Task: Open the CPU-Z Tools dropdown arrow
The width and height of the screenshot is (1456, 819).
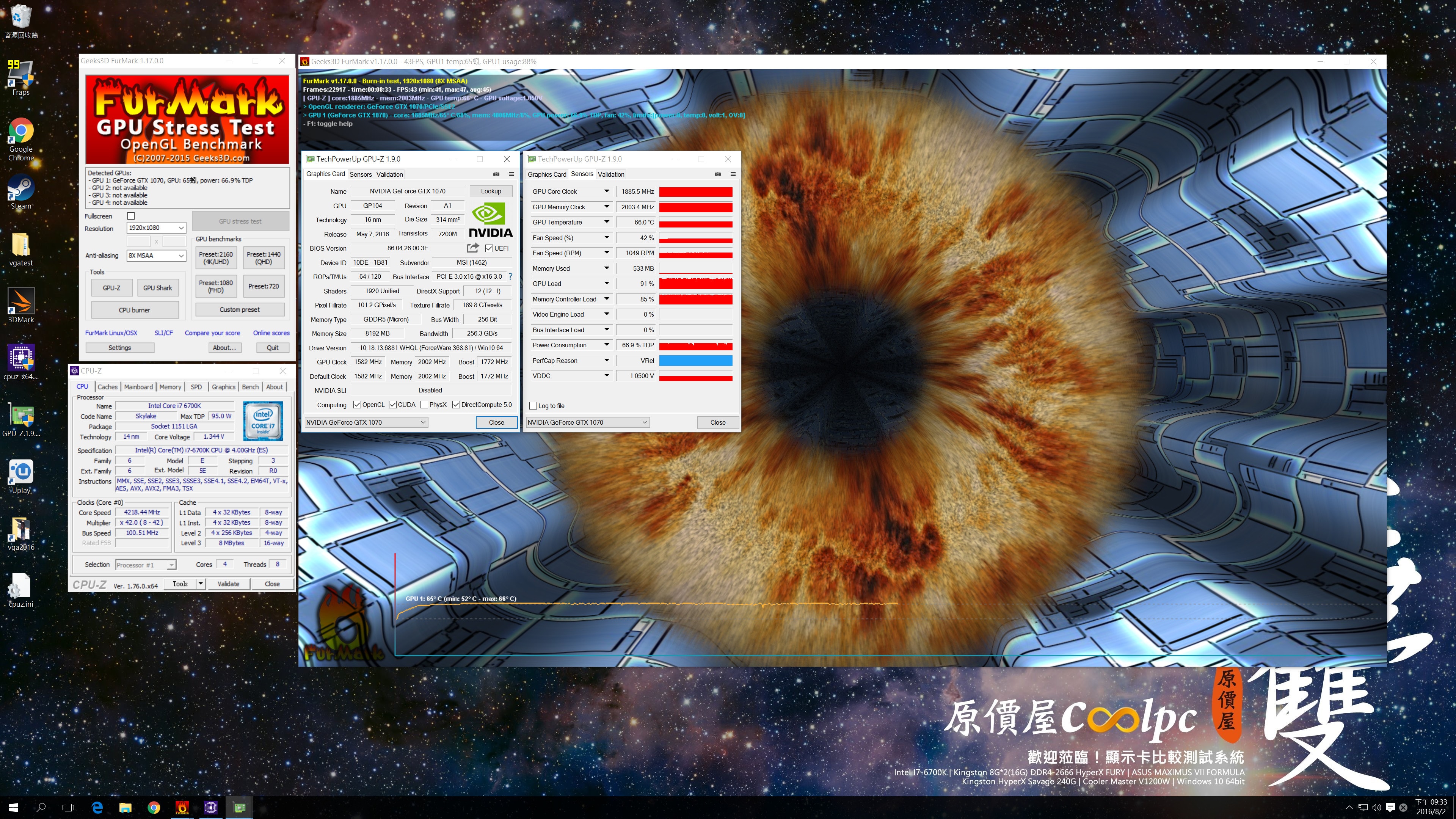Action: 200,584
